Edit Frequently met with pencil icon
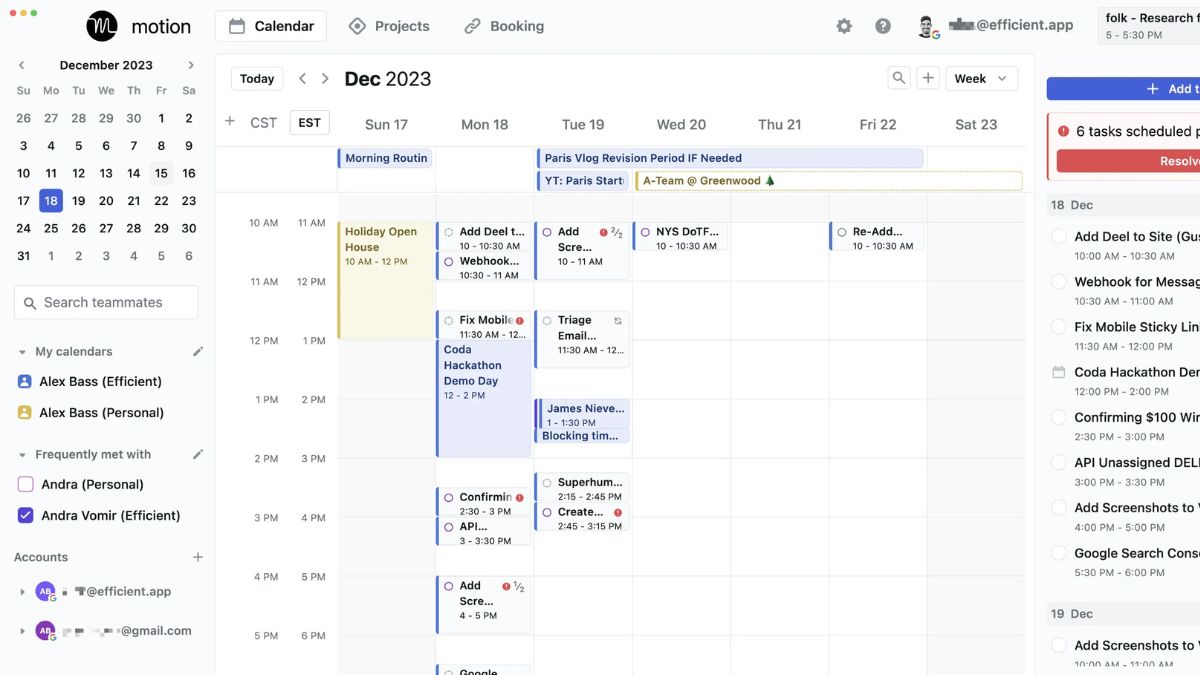Image resolution: width=1200 pixels, height=675 pixels. pyautogui.click(x=198, y=454)
